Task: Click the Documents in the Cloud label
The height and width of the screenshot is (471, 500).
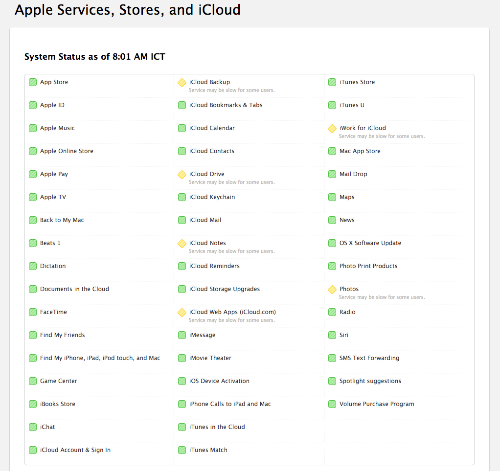Action: (x=75, y=289)
